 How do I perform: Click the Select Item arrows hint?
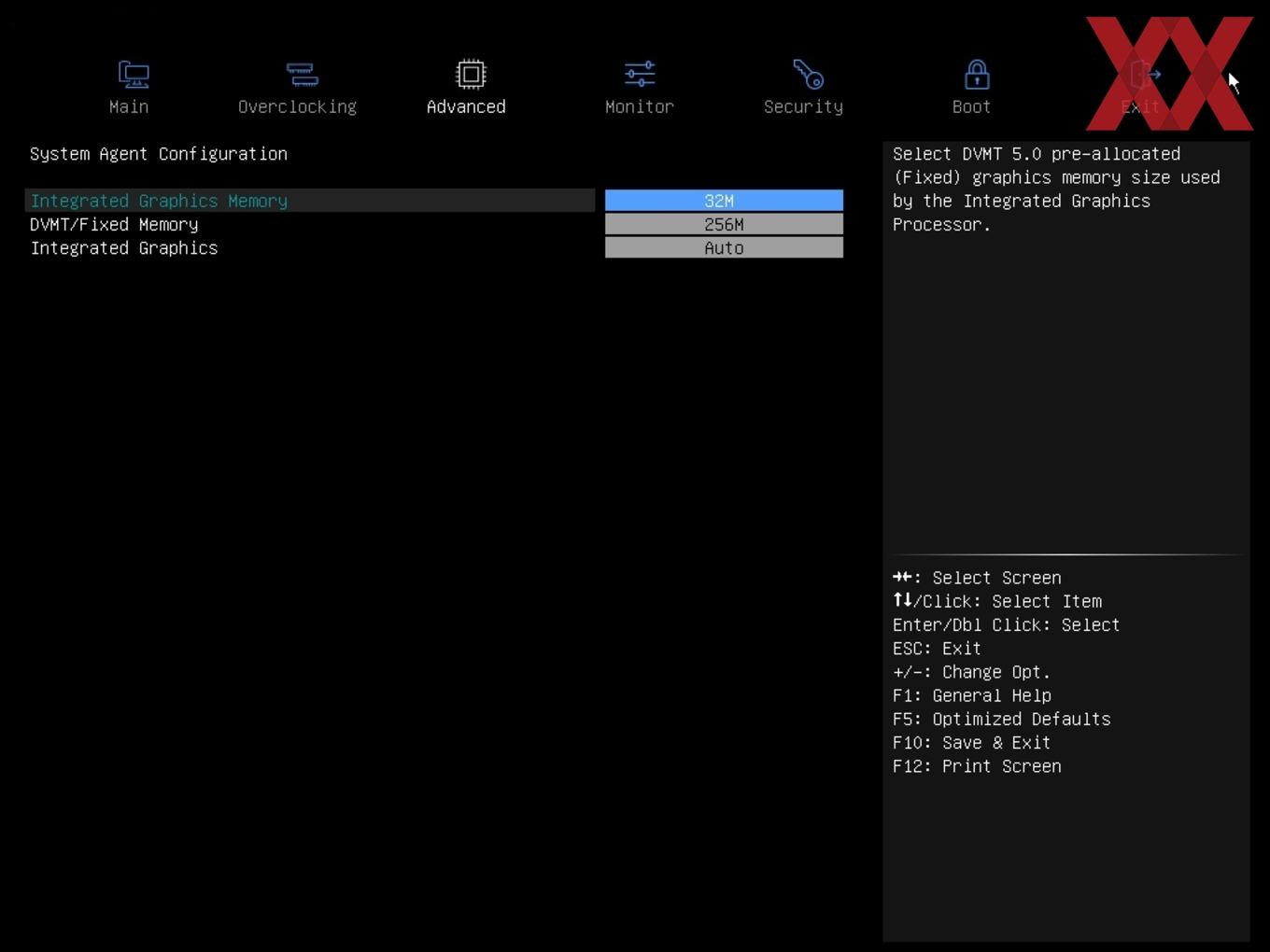997,601
